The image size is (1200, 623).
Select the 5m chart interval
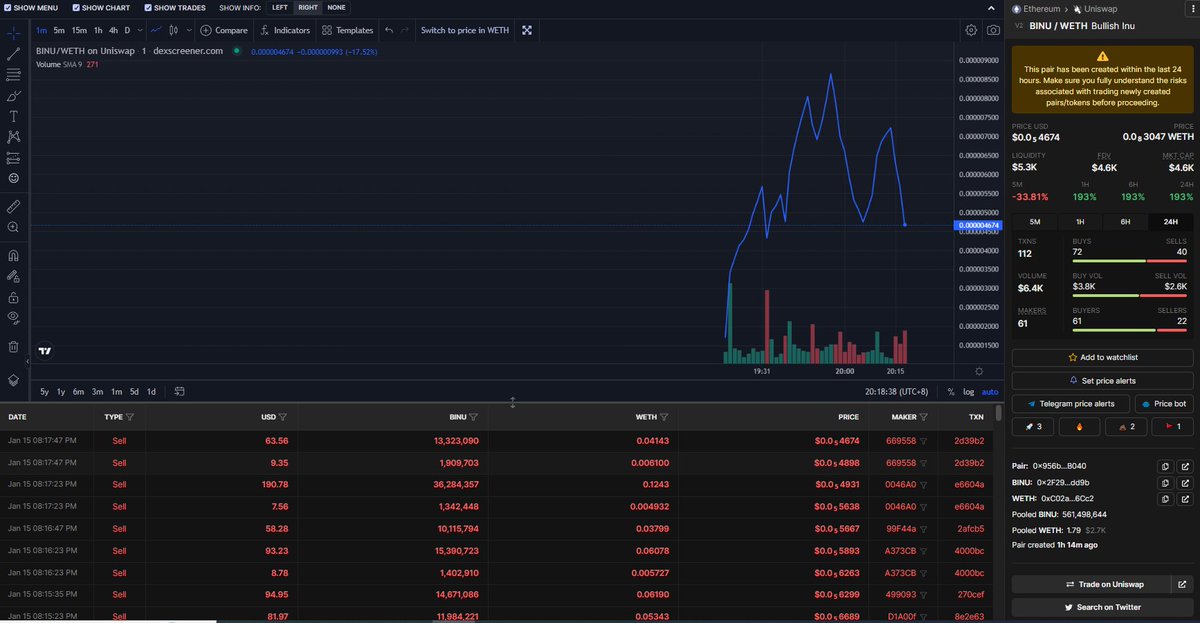click(x=59, y=30)
